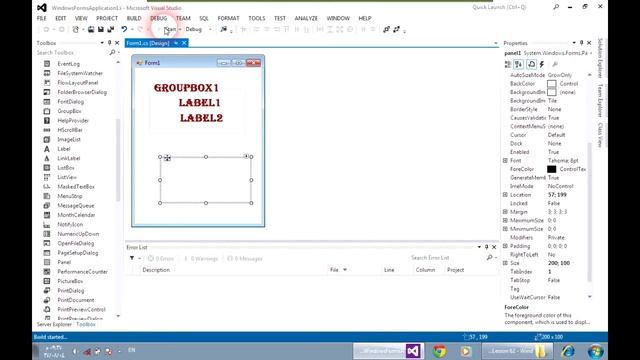Click the Save All toolbar icon
Screen dimensions: 640x360
click(111, 29)
